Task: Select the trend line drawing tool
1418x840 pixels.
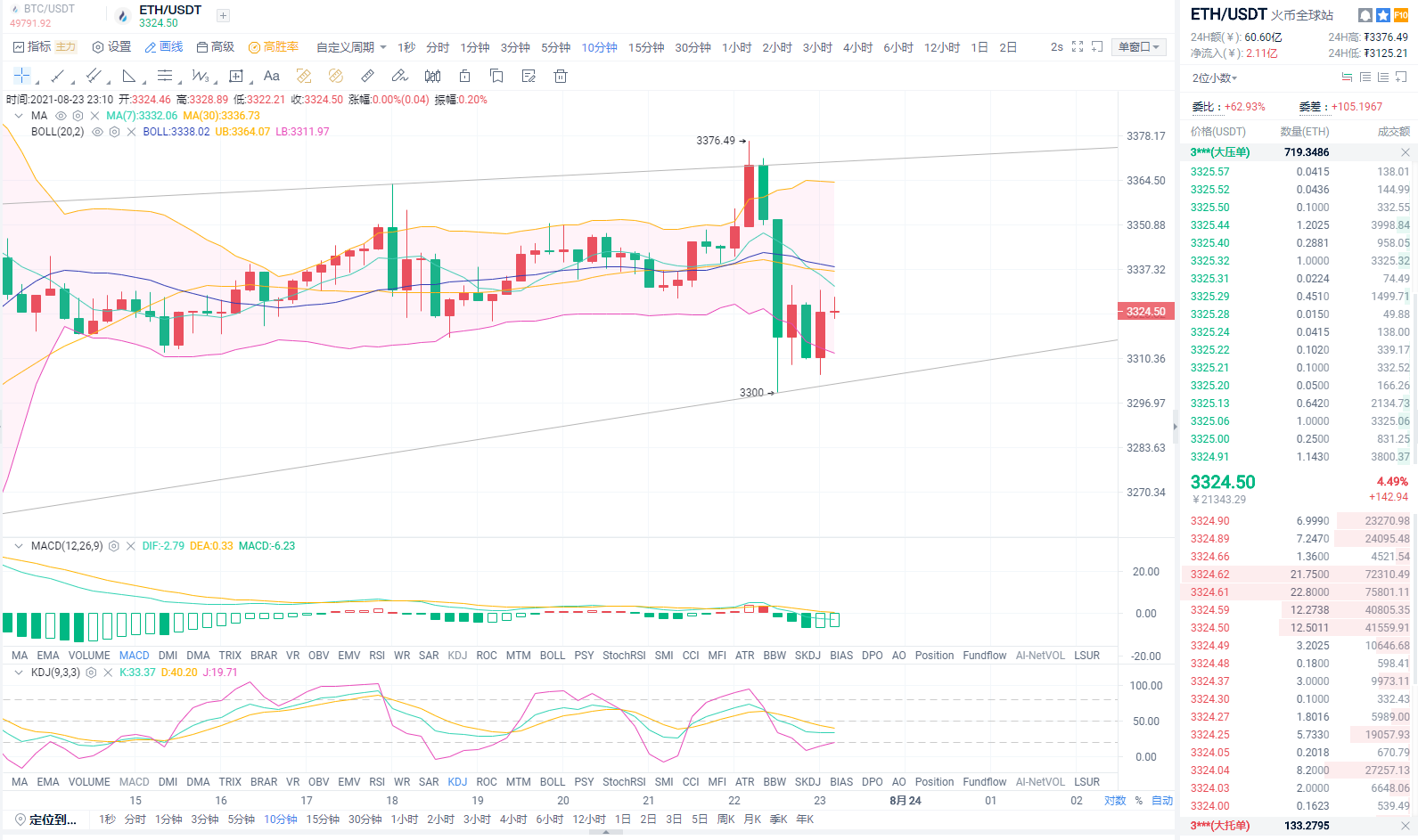Action: (57, 76)
